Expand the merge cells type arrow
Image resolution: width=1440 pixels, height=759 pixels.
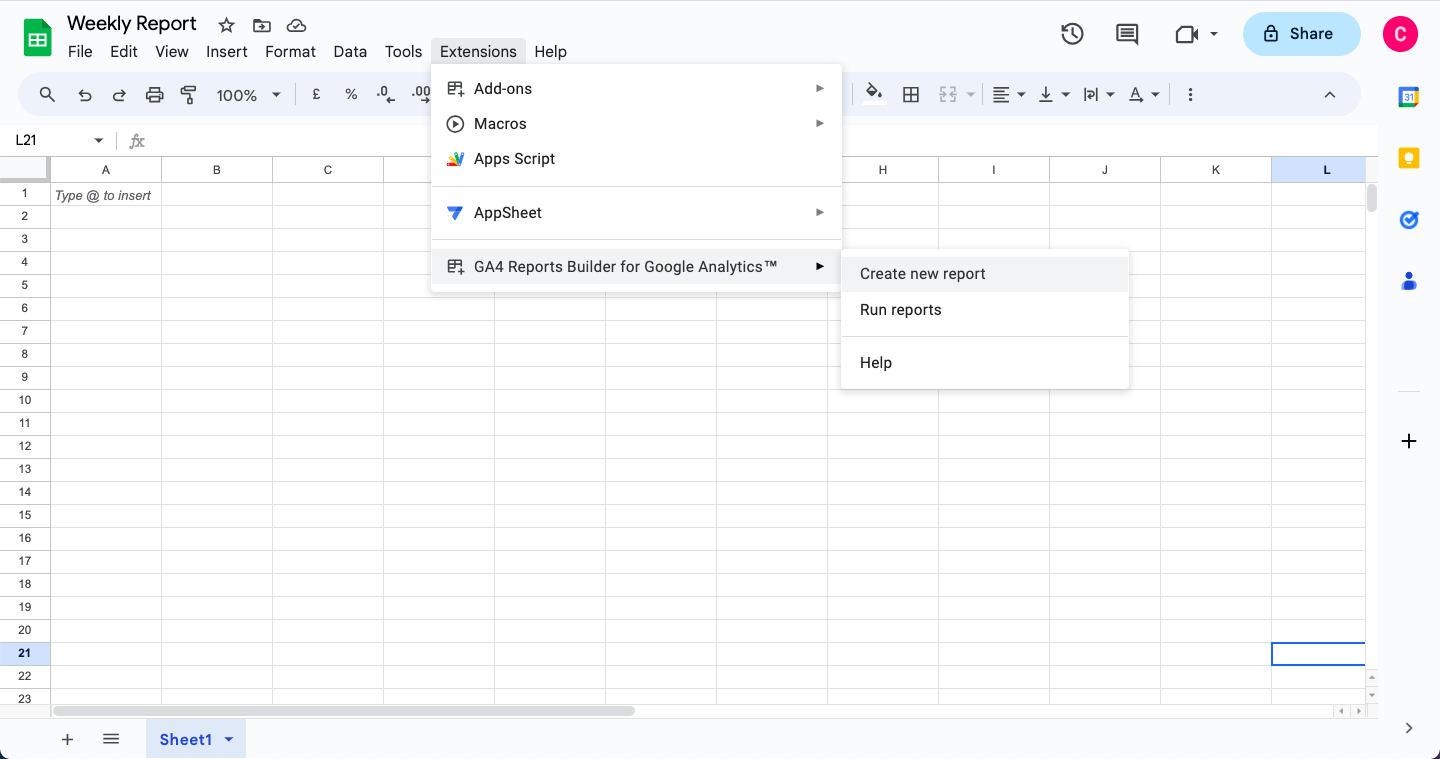[971, 95]
